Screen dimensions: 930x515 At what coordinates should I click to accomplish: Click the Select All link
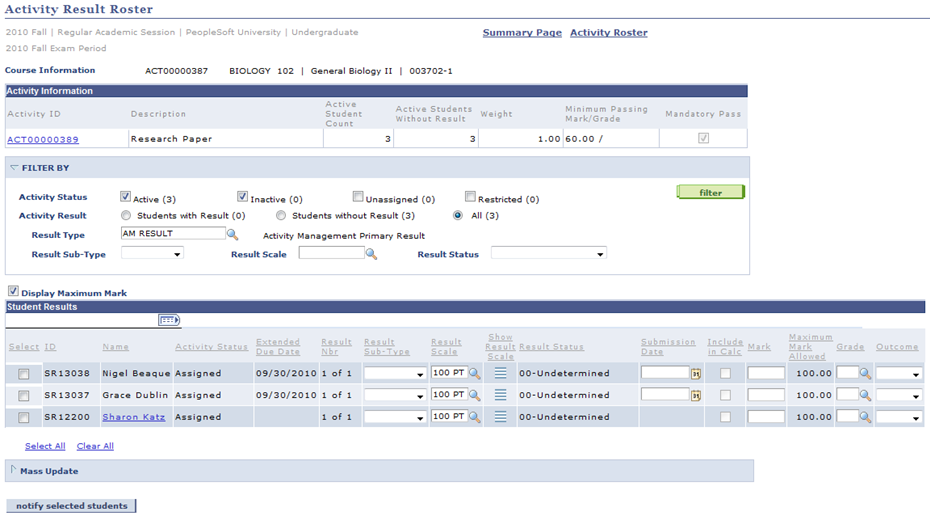click(45, 446)
